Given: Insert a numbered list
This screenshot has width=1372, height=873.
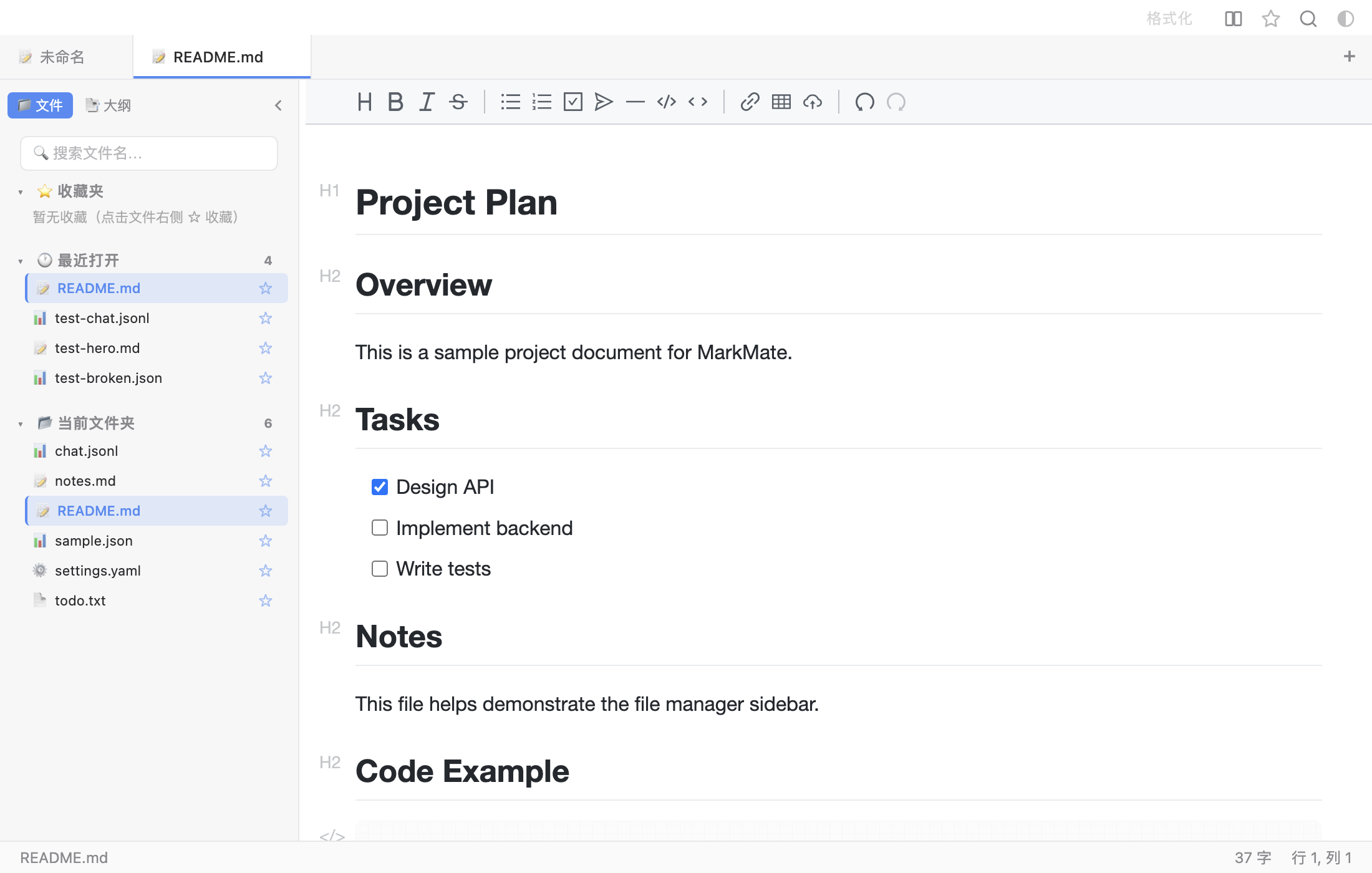Looking at the screenshot, I should tap(542, 102).
